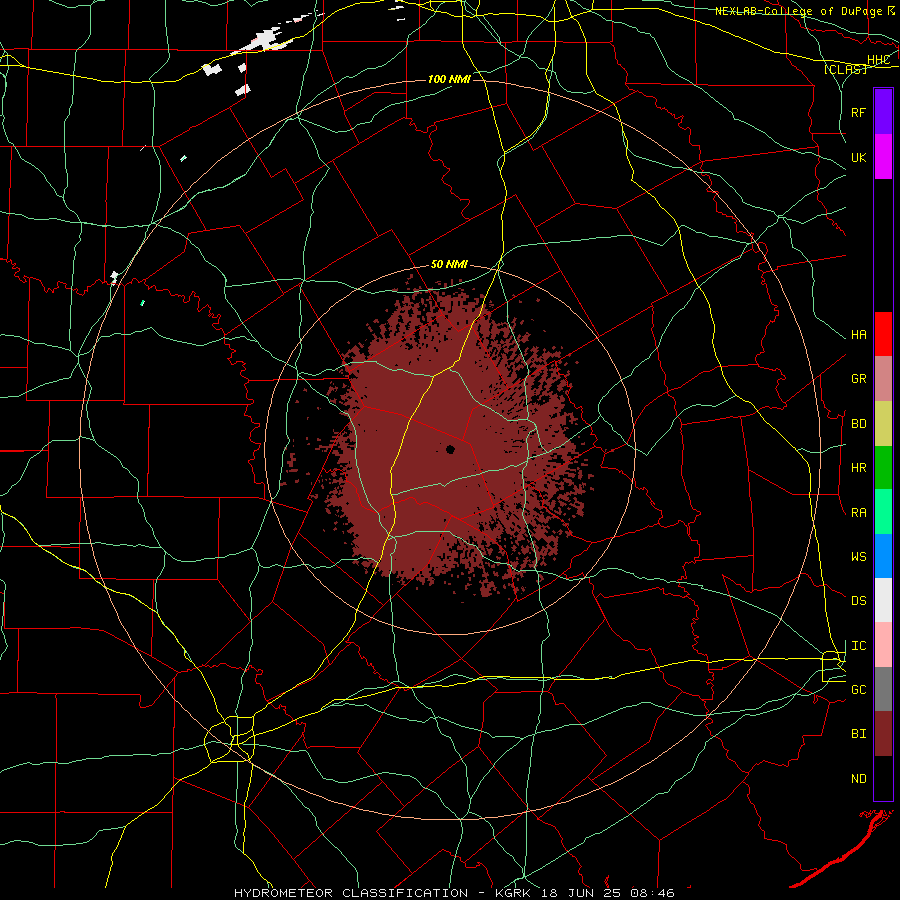Click the 50 NMI range ring label
Viewport: 900px width, 900px height.
pos(449,265)
